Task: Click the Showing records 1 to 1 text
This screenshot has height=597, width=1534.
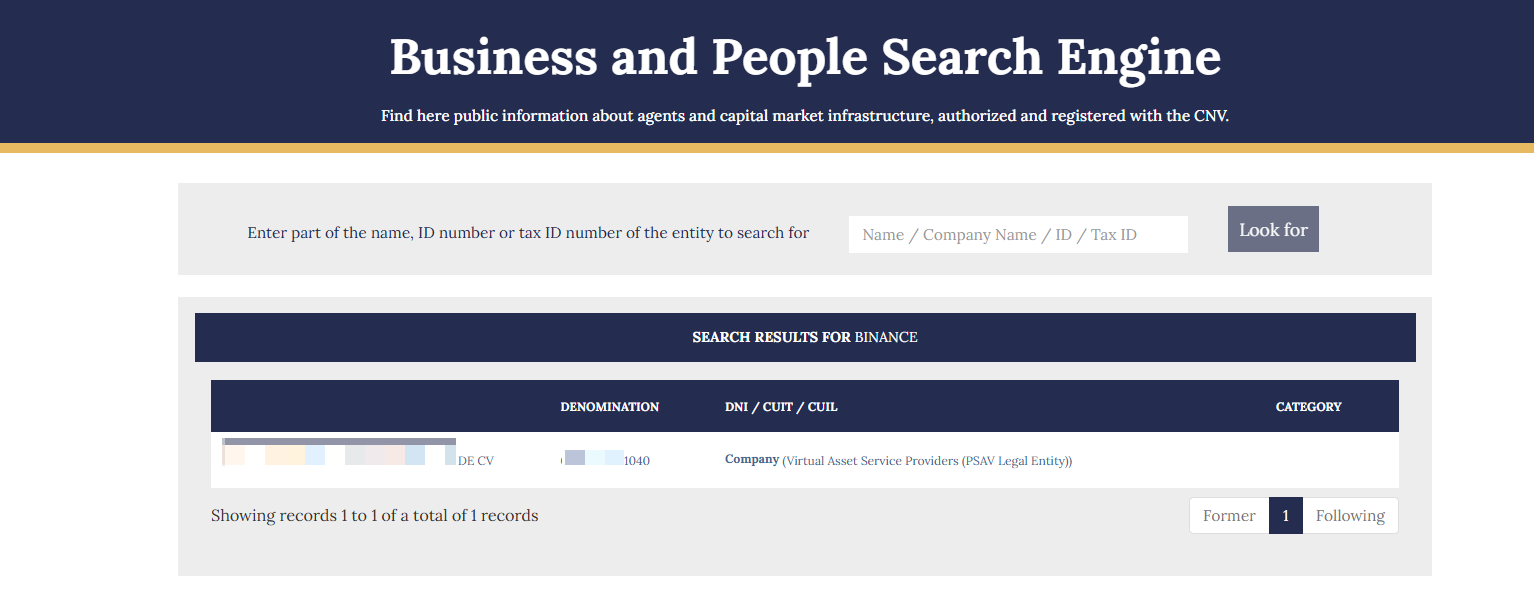Action: (x=374, y=516)
